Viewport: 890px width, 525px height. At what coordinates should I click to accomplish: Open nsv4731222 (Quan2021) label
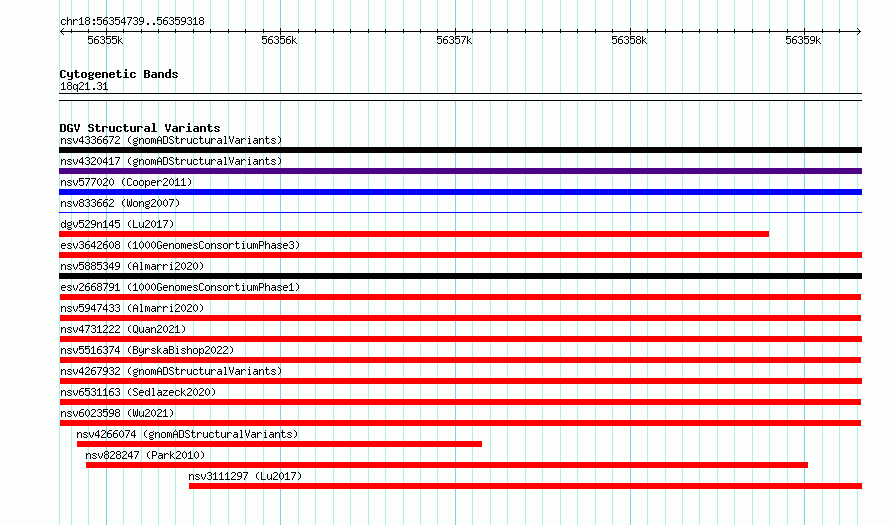coord(123,329)
